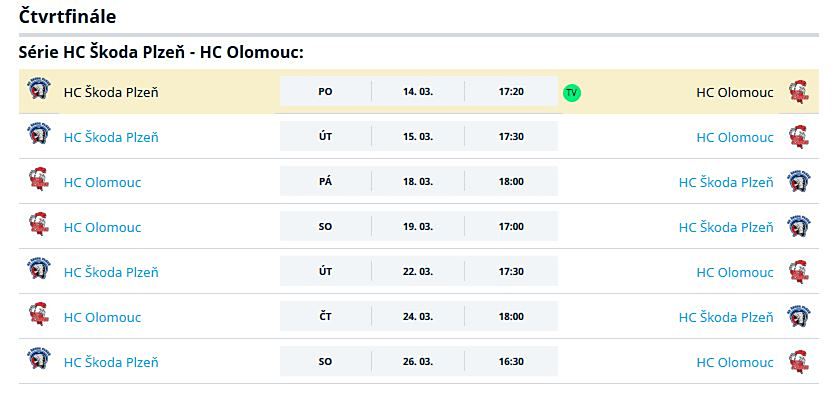Viewport: 836px width, 401px height.
Task: Click the Čtvrtfinále section heading
Action: pos(68,16)
